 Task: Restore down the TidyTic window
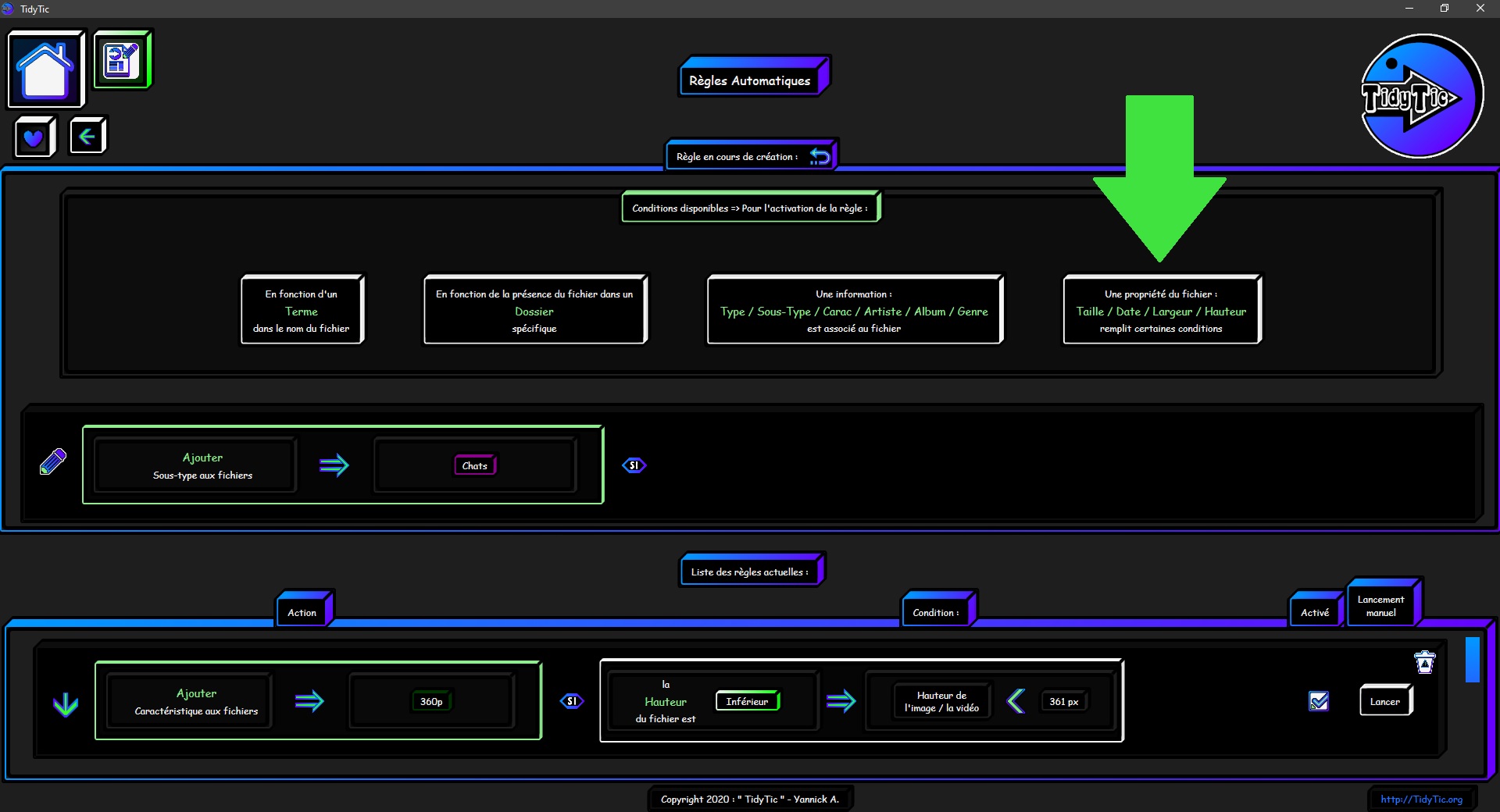[1445, 9]
